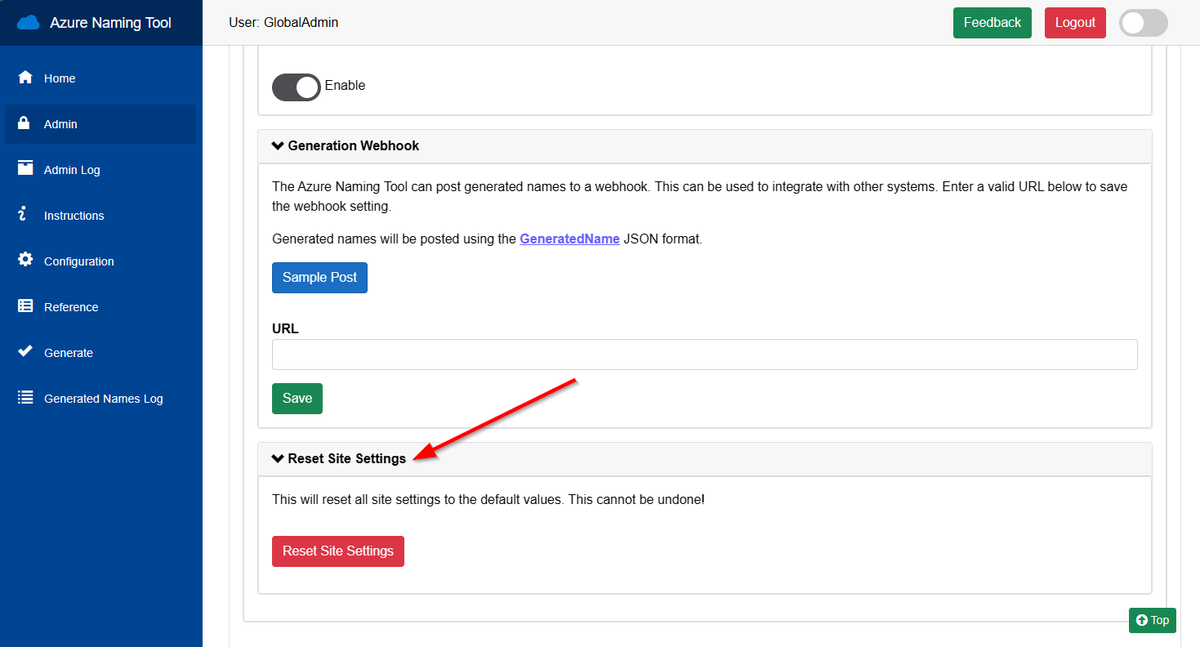
Task: Click the Admin Log archive box icon
Action: (26, 169)
